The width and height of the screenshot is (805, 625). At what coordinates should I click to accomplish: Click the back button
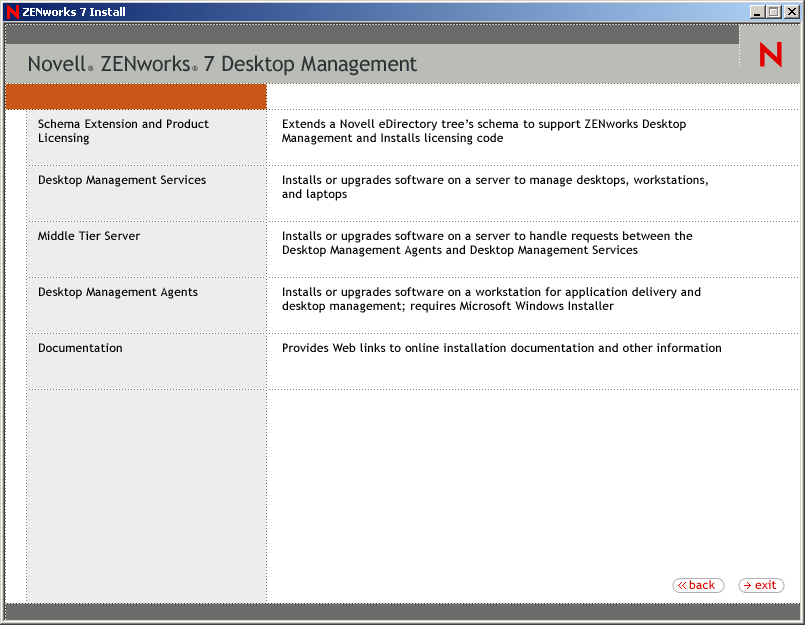click(698, 585)
